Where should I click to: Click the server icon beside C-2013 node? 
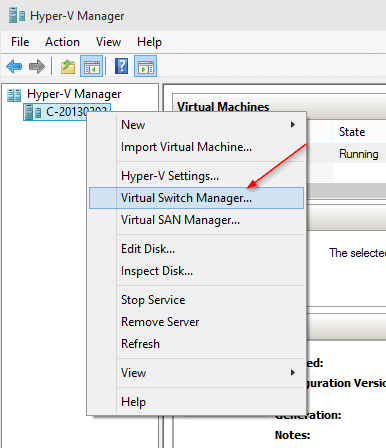(x=33, y=112)
